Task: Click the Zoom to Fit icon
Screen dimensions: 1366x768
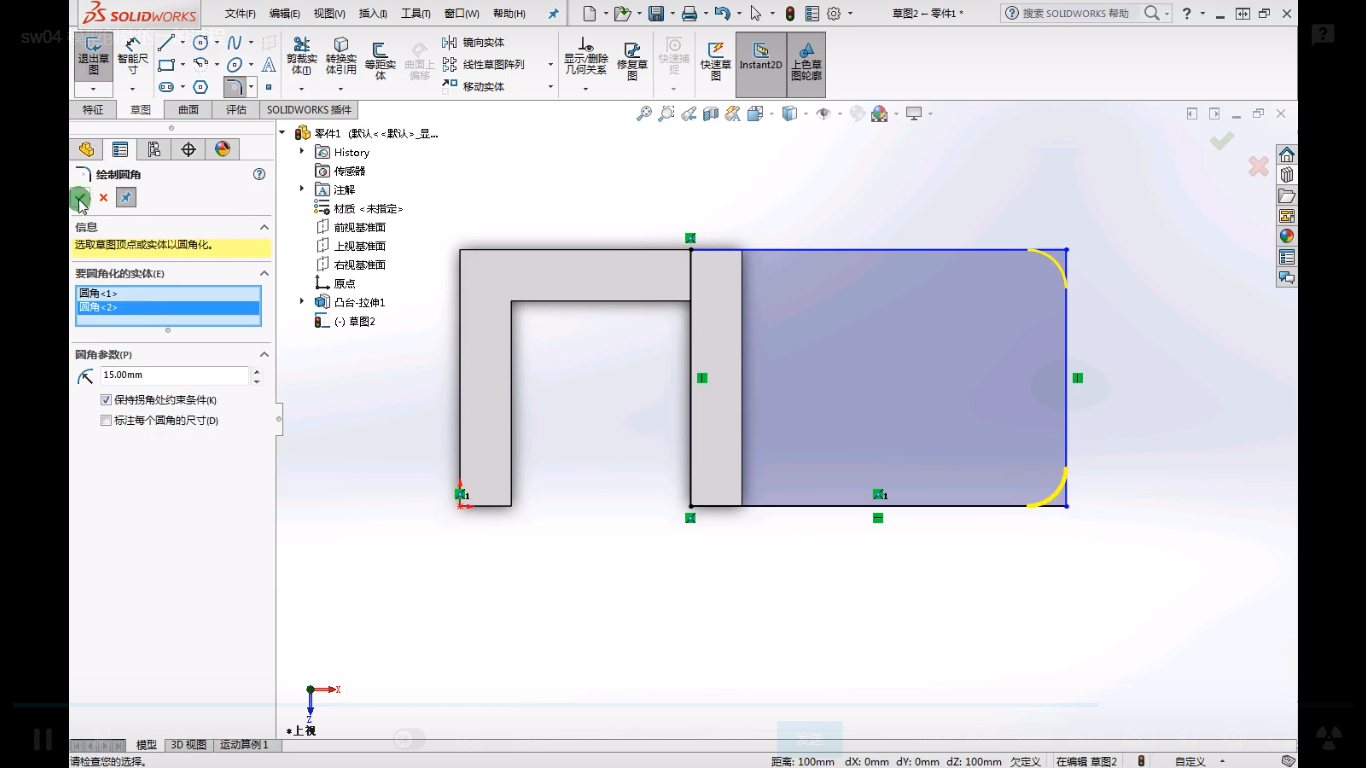Action: (644, 114)
